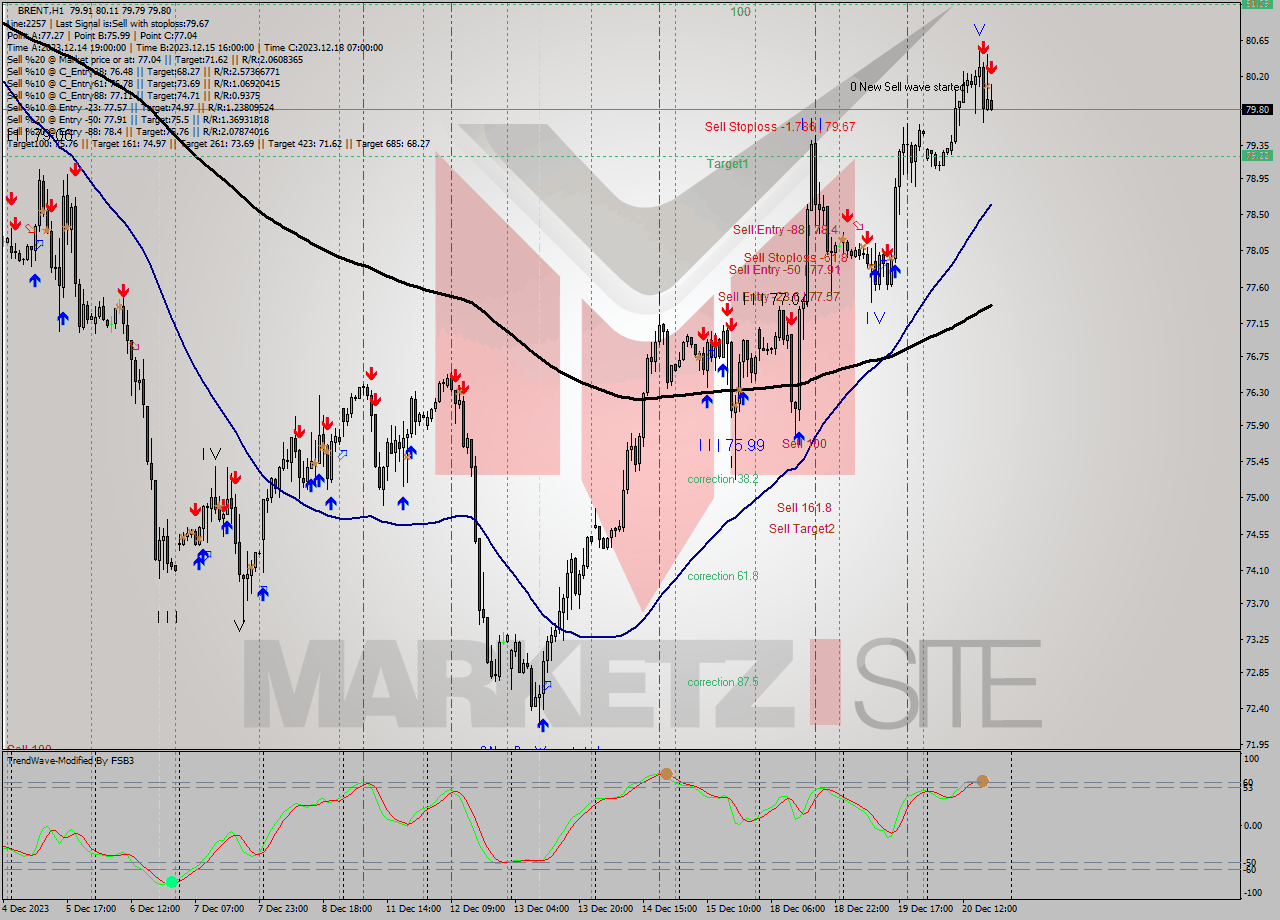Click the orange dot at oscillator peak near 14 Dec
This screenshot has height=920, width=1280.
click(x=666, y=774)
